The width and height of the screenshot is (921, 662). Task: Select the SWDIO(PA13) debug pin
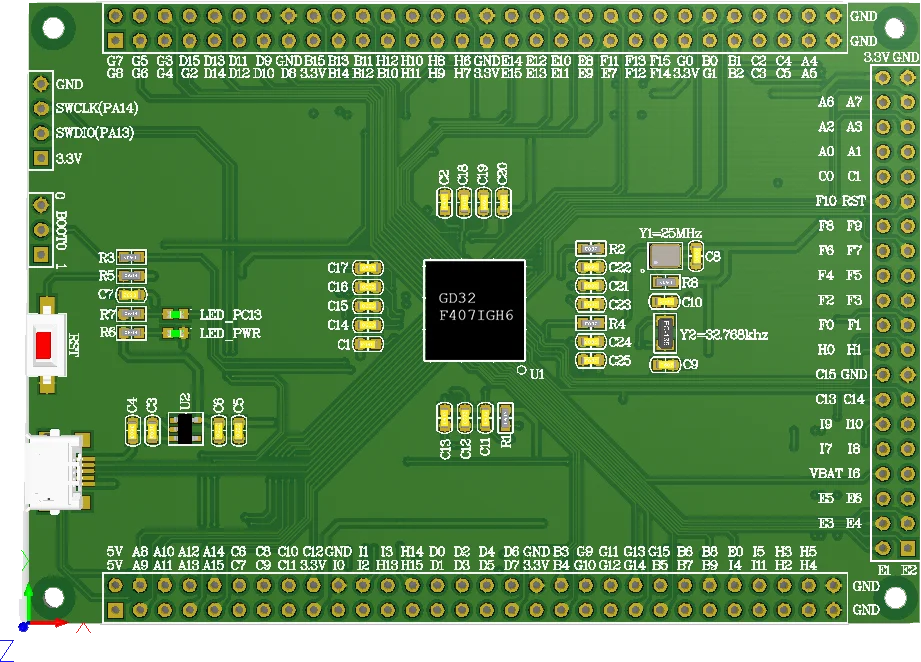[40, 131]
